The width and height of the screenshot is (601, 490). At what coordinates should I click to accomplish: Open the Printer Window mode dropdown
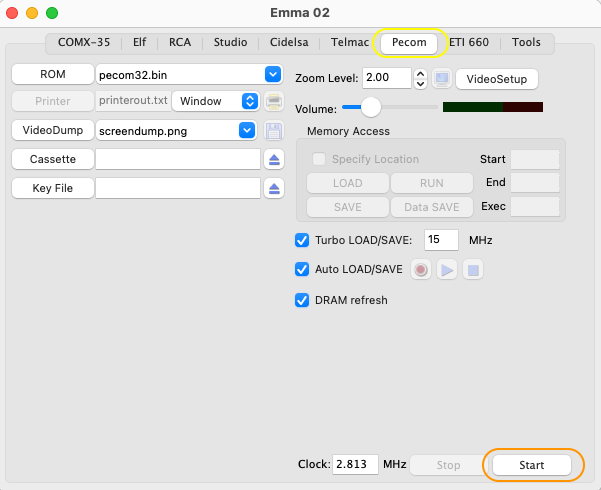(x=250, y=101)
